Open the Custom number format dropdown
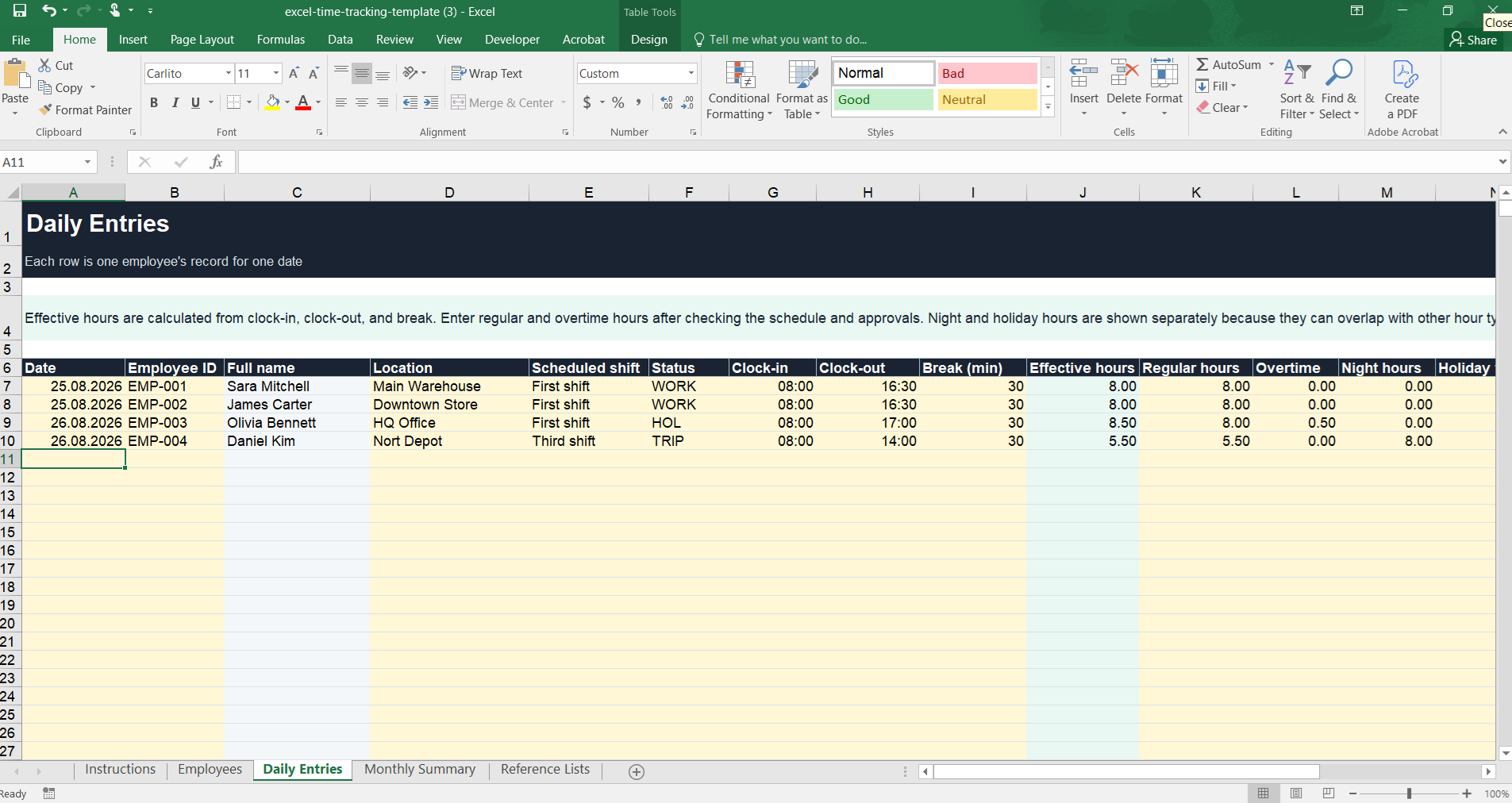Viewport: 1512px width, 803px height. click(x=691, y=73)
